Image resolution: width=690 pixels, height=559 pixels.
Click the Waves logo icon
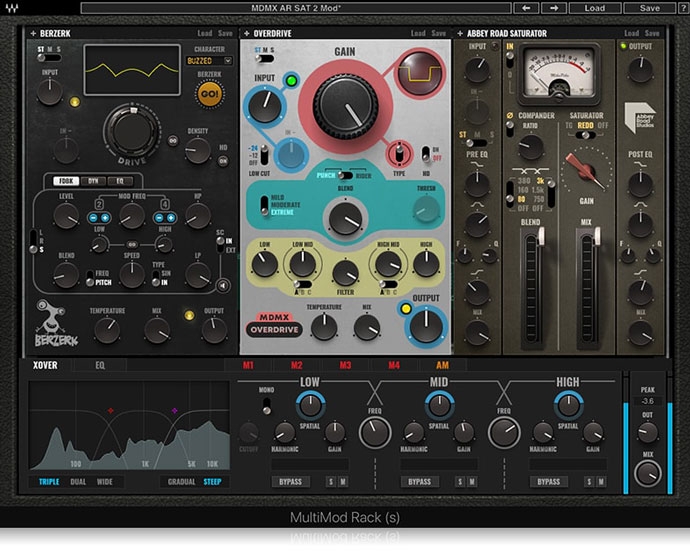pos(10,8)
